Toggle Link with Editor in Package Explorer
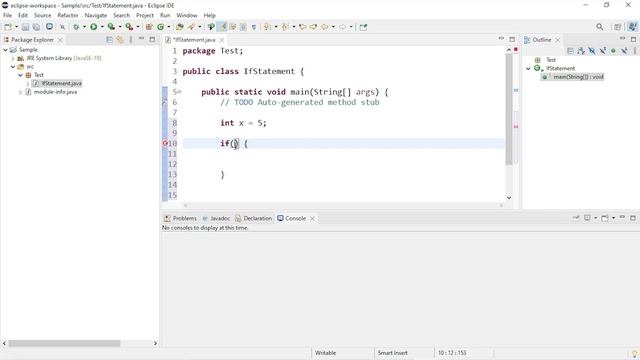This screenshot has height=360, width=640. coord(120,40)
